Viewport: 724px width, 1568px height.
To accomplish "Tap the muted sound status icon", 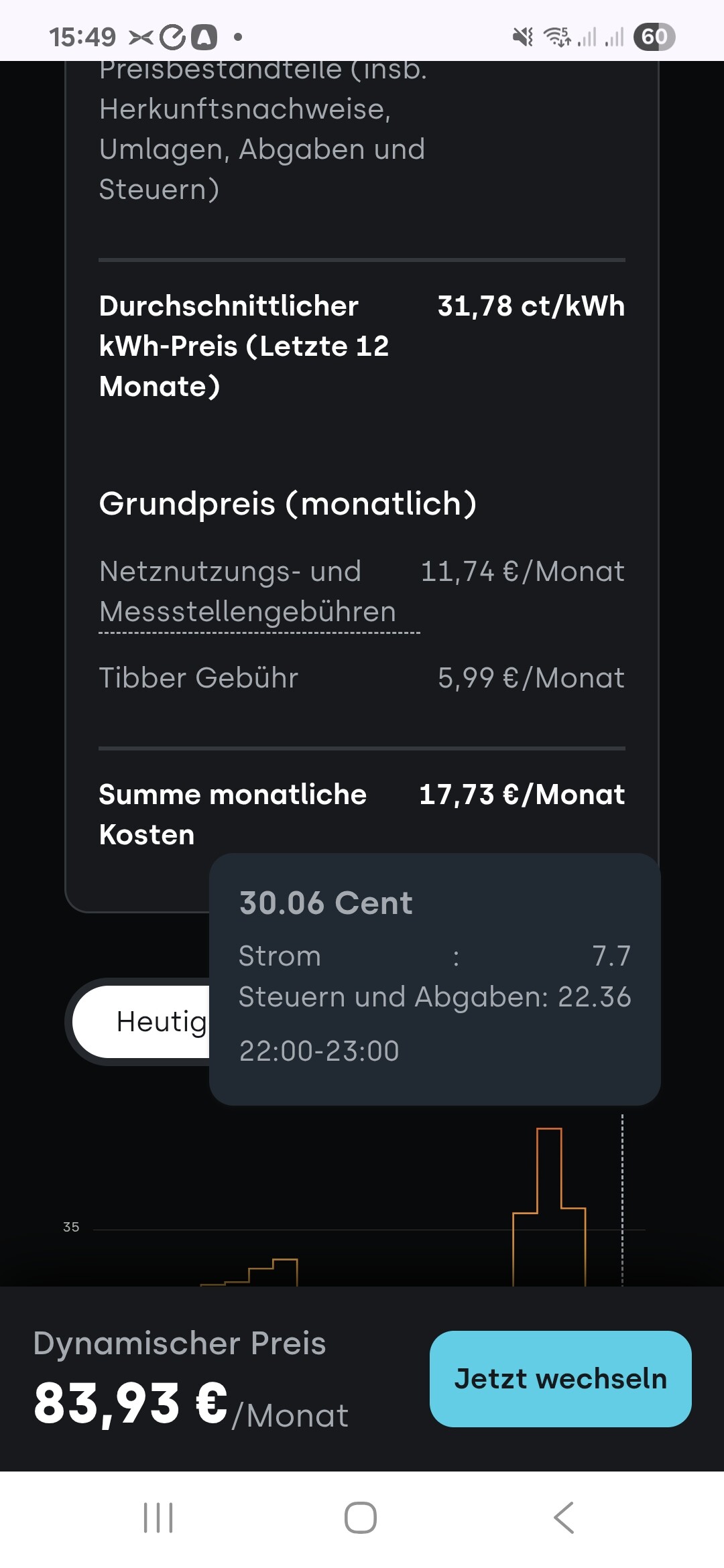I will (x=523, y=37).
